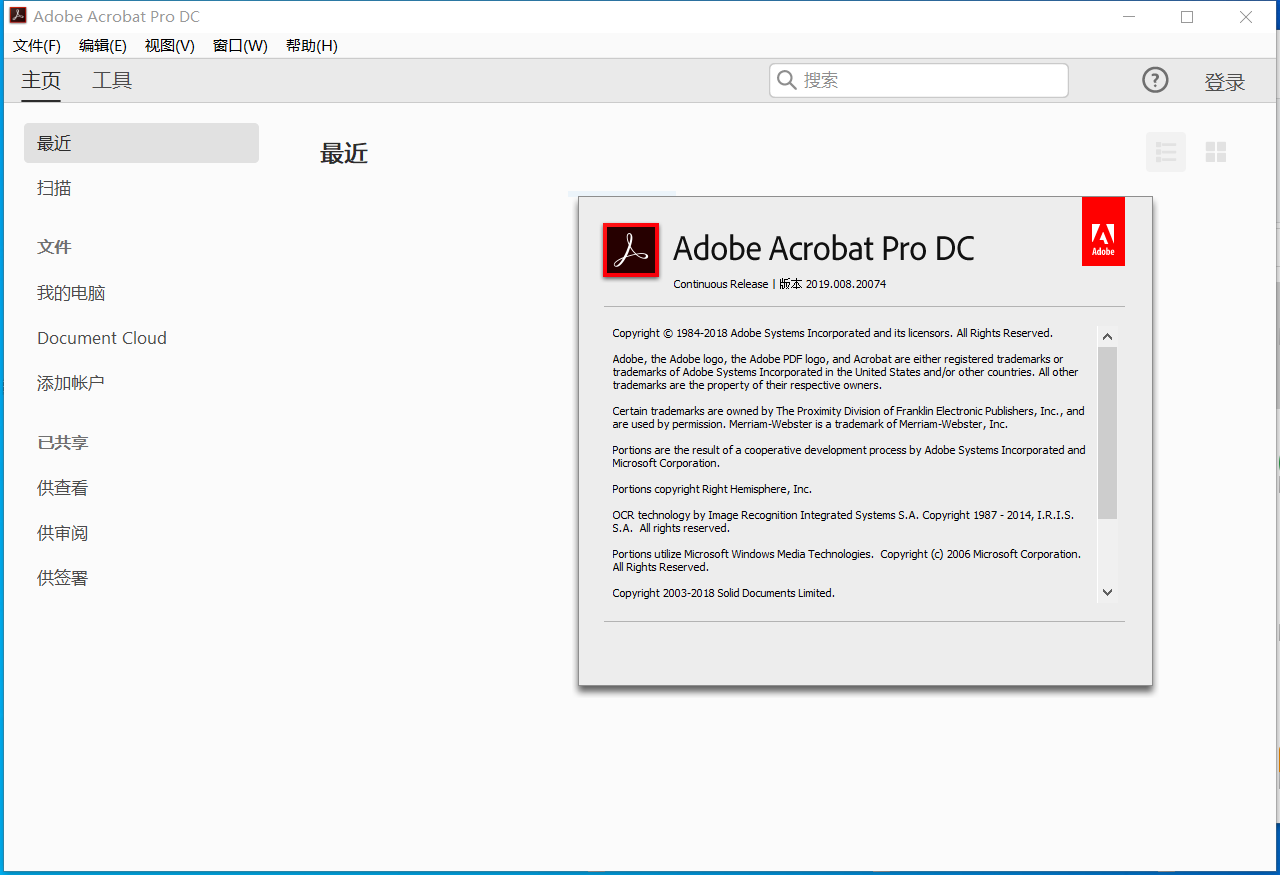The image size is (1280, 875).
Task: Click the Copyright 2003-2018 Solid Documents line
Action: point(723,593)
